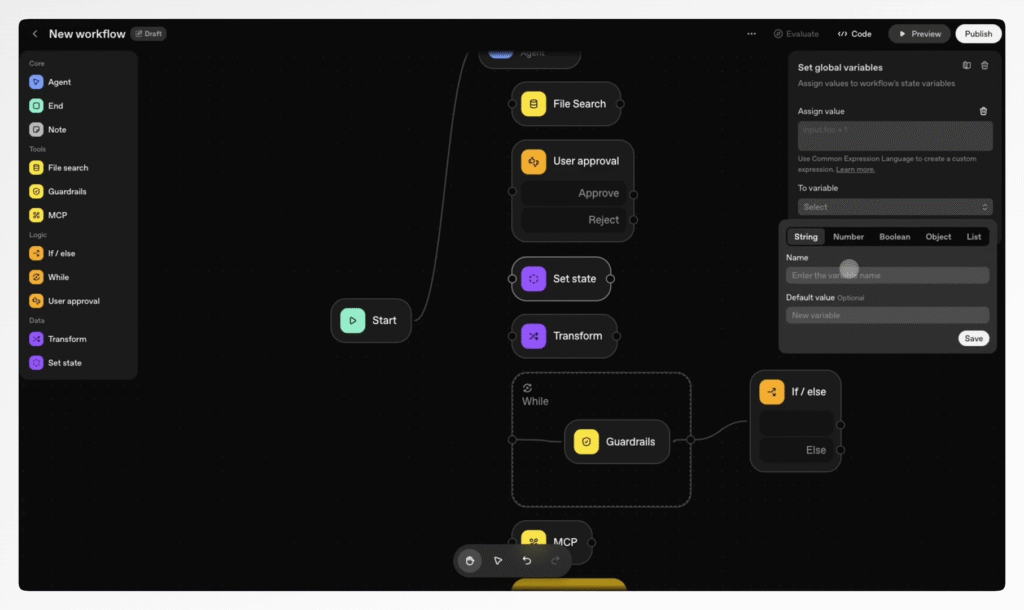Open the three-dot more options menu
The width and height of the screenshot is (1024, 610).
[751, 34]
